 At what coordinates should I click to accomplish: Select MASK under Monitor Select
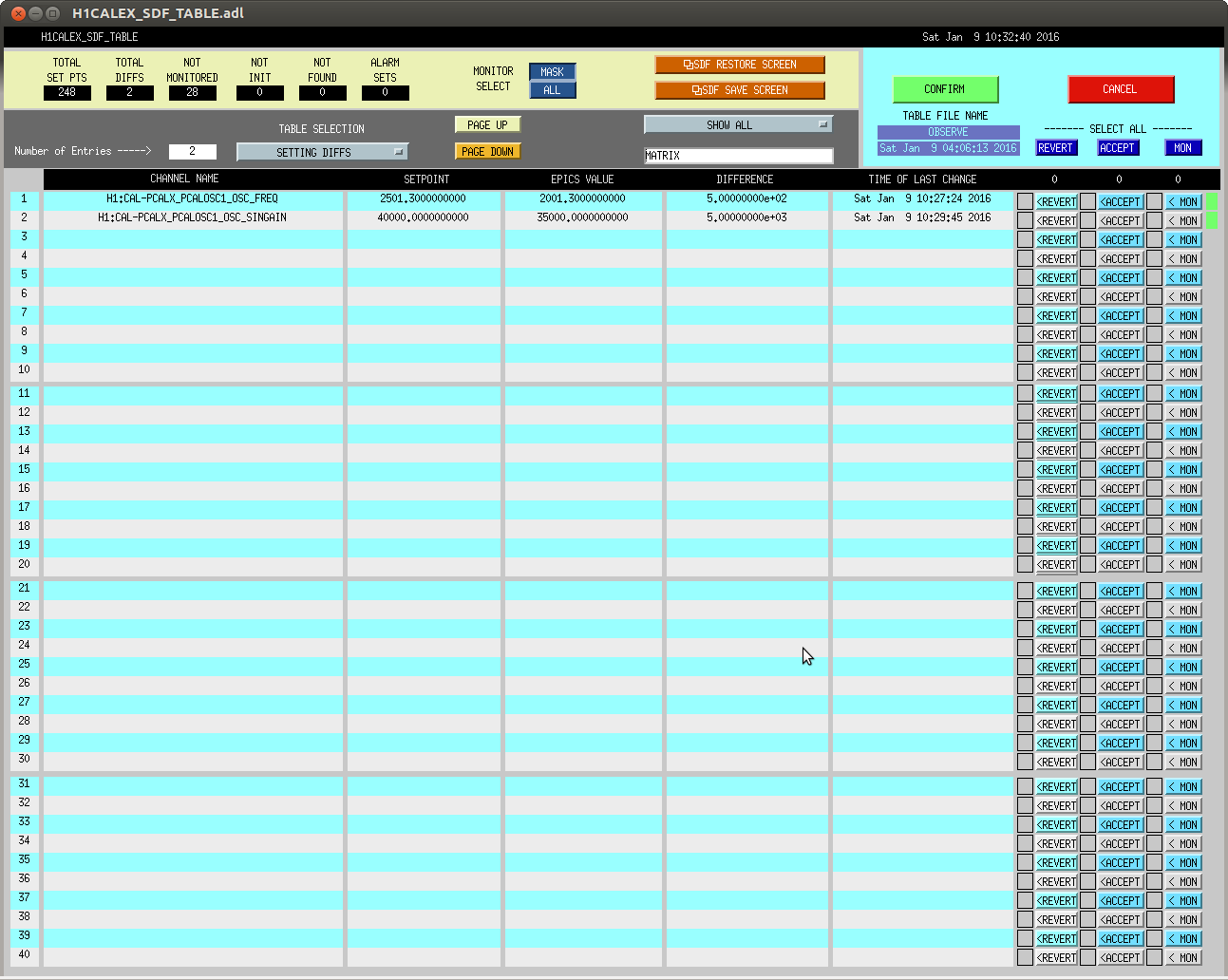(x=552, y=72)
